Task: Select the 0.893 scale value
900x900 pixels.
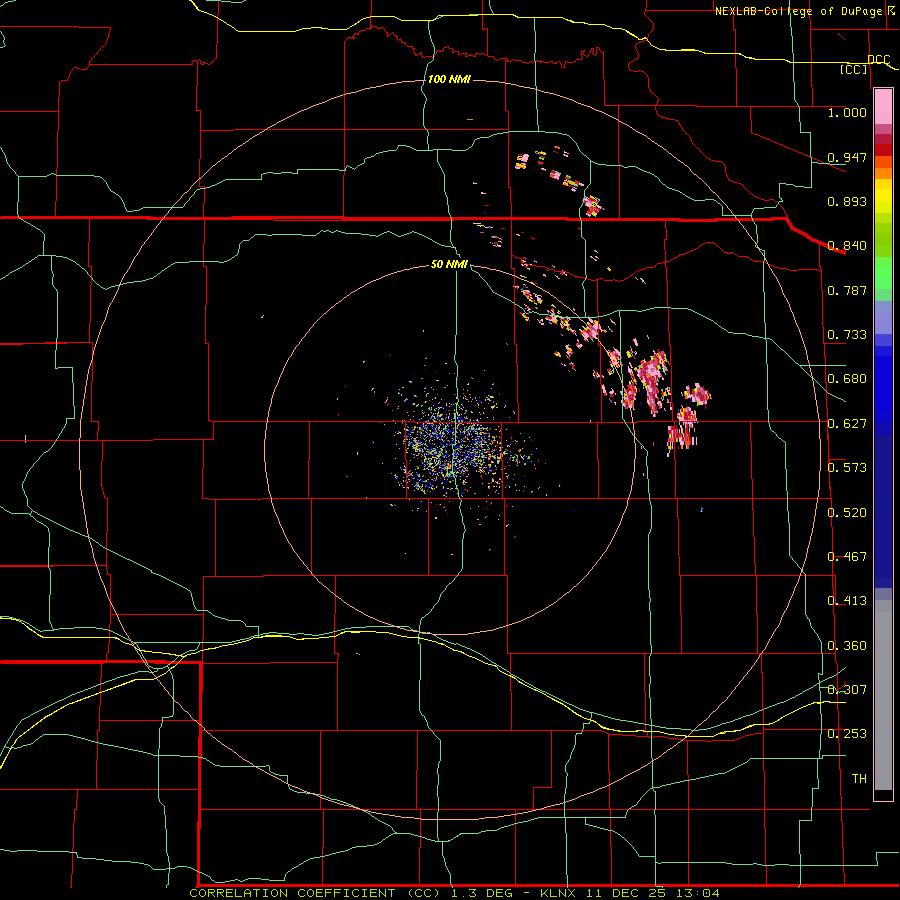Action: (847, 201)
